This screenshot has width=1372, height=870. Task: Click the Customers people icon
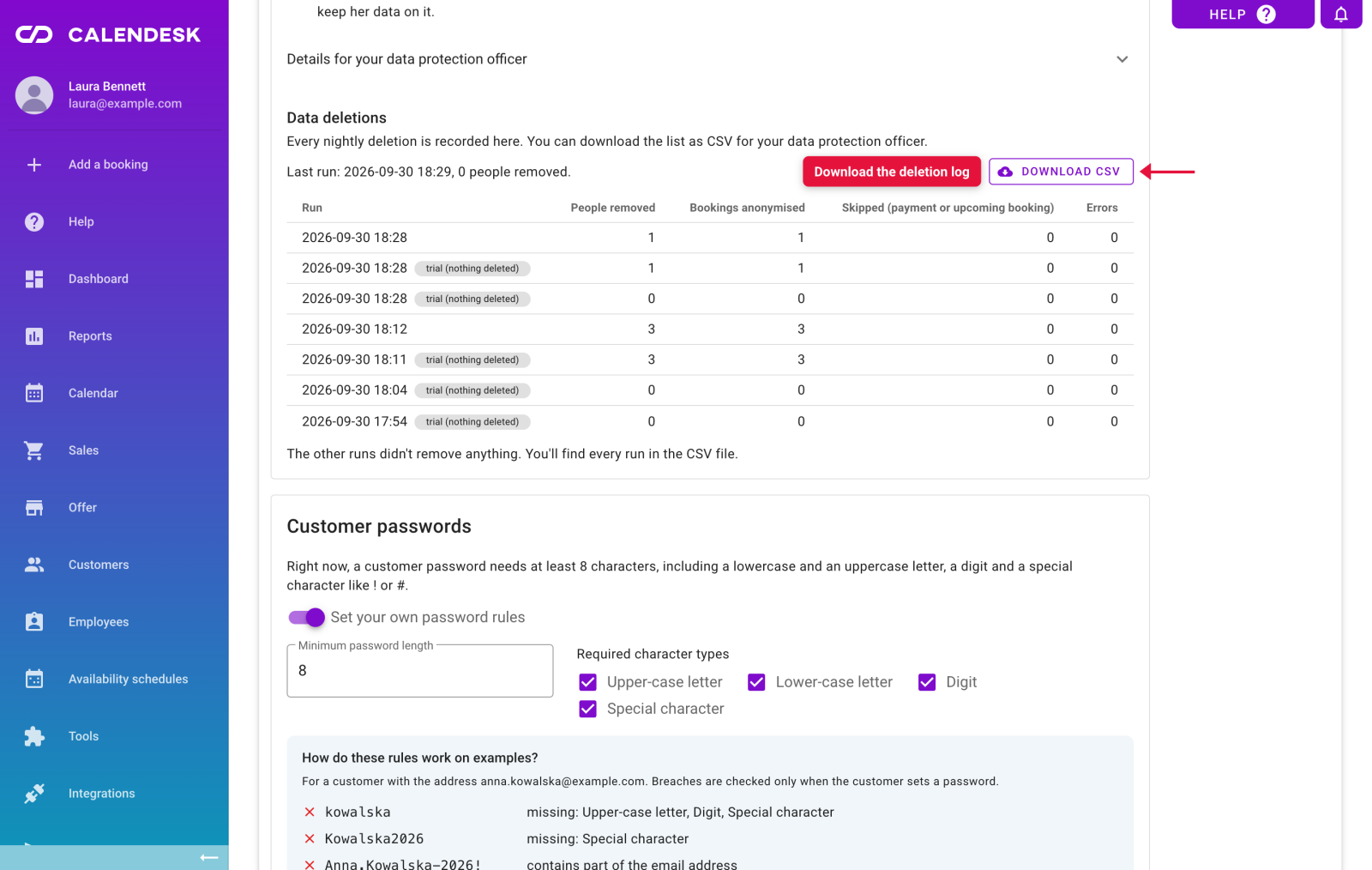coord(34,565)
